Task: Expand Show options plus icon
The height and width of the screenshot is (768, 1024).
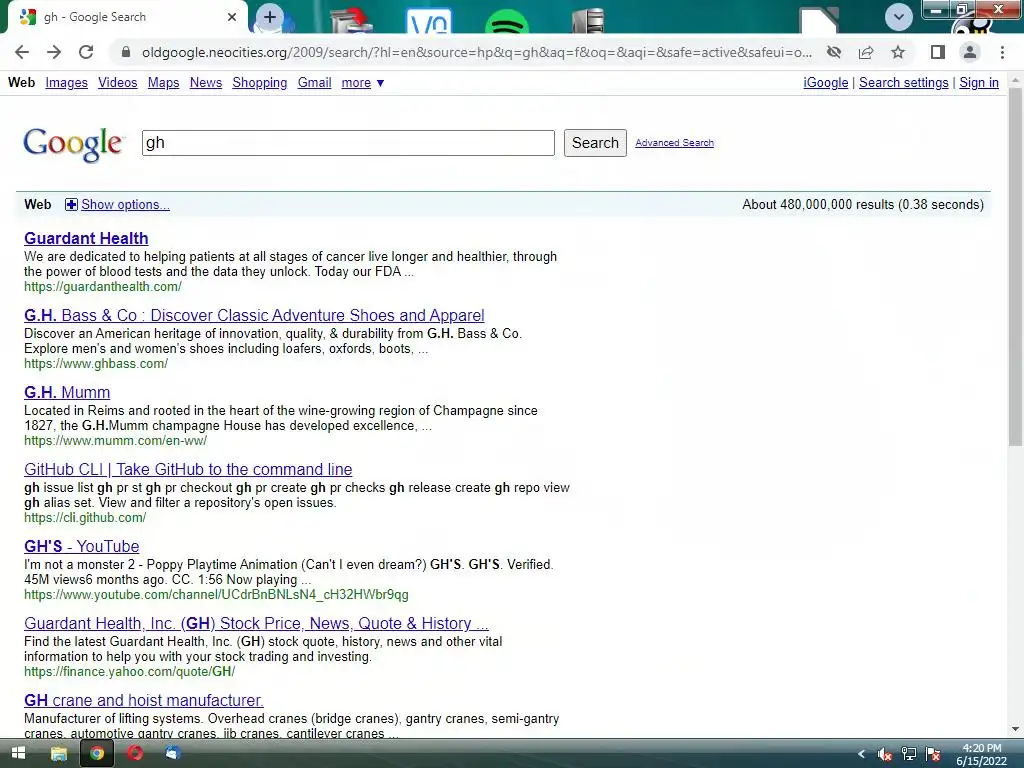Action: click(x=71, y=205)
